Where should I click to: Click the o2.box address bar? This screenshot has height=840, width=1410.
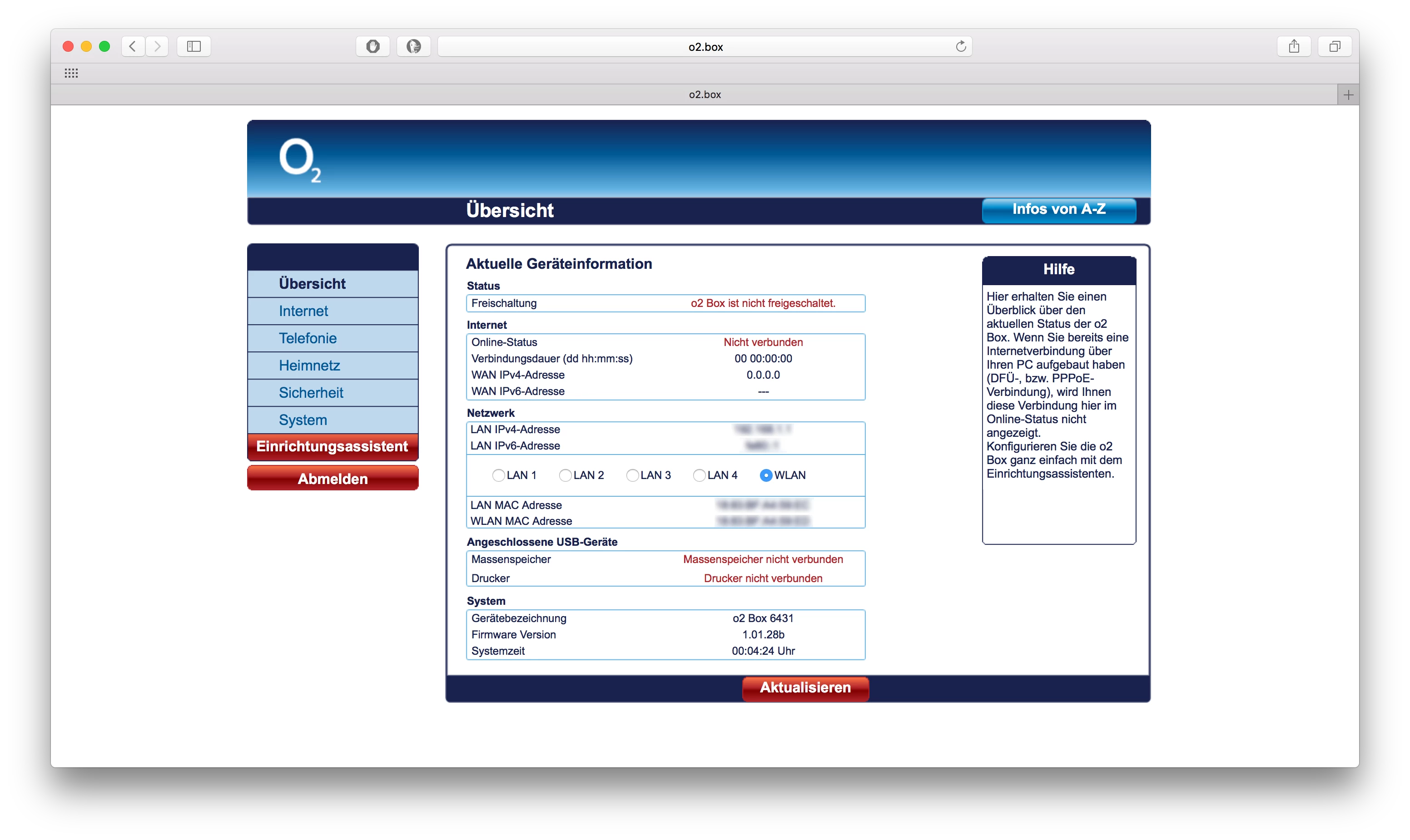[x=705, y=47]
